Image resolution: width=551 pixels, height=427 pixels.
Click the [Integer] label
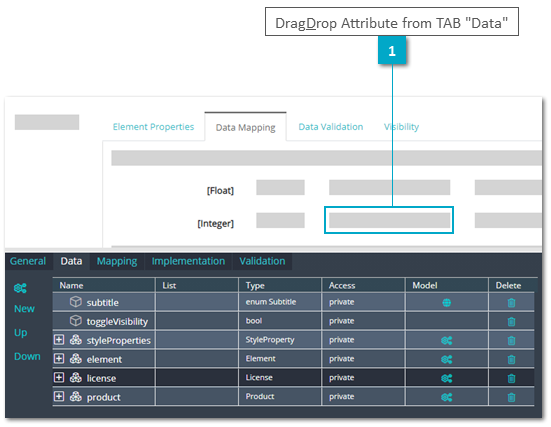(x=215, y=224)
